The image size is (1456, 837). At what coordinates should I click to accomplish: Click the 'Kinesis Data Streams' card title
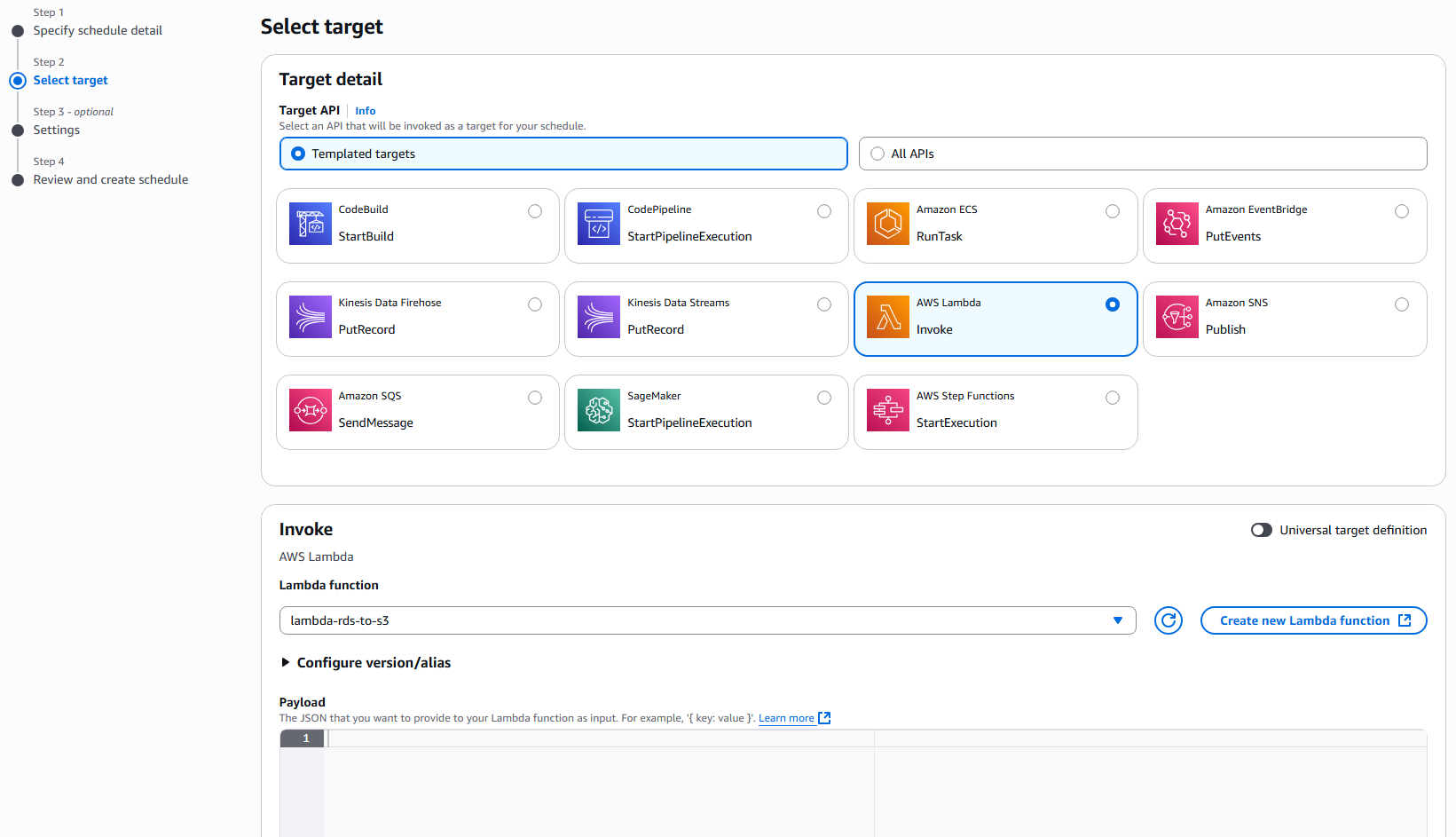678,303
